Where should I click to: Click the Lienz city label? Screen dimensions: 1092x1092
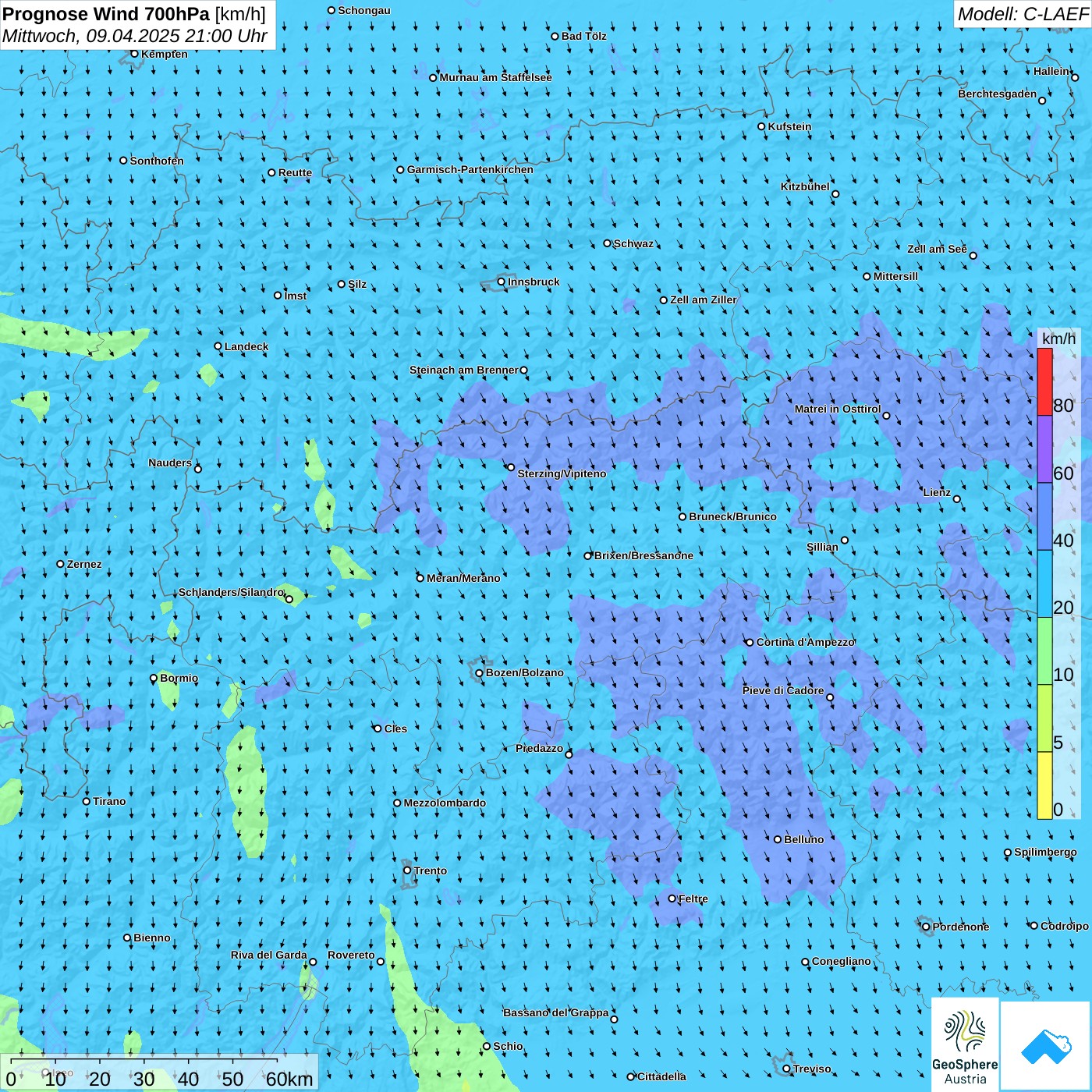click(937, 492)
